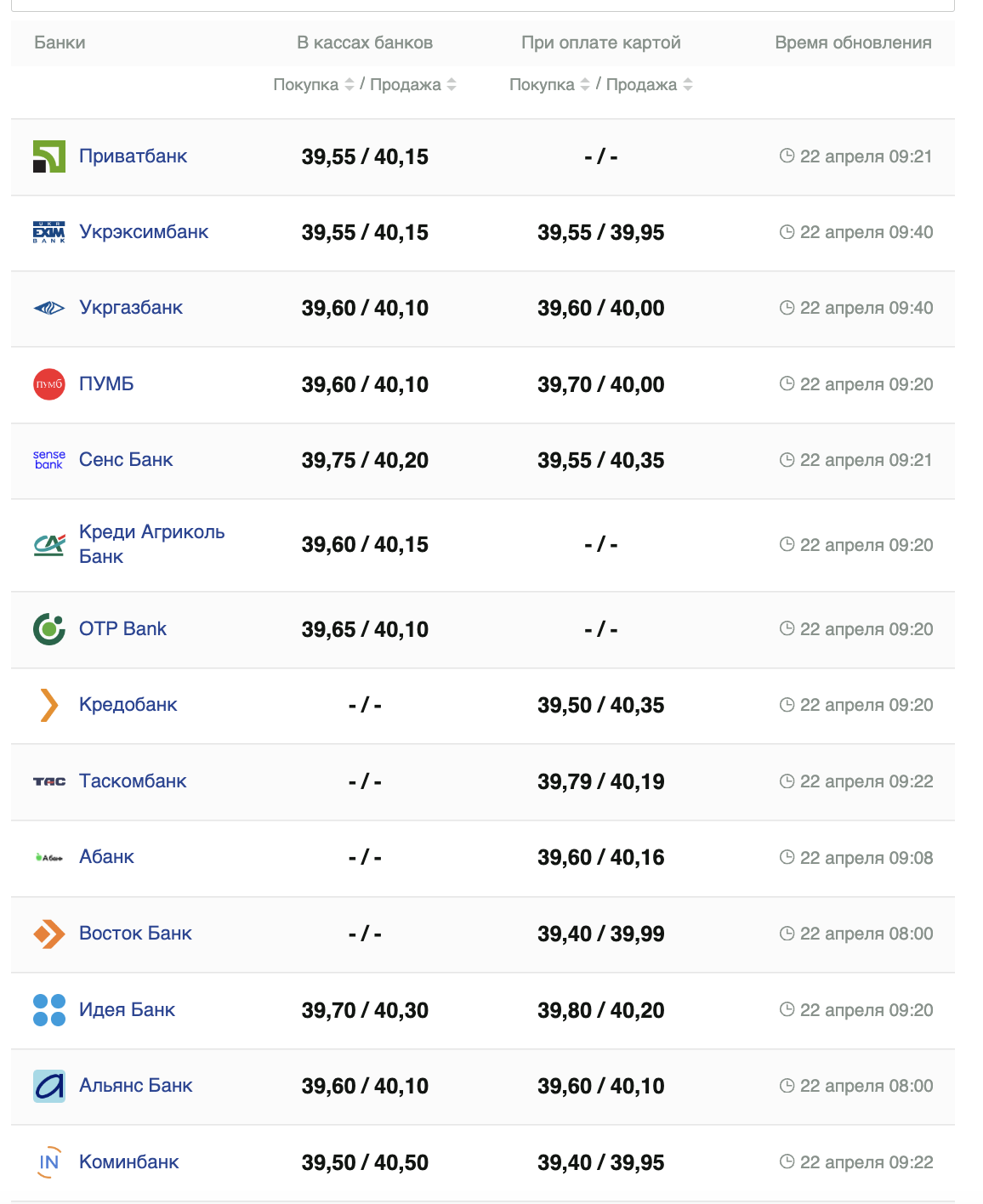Click the Privatbank green logo icon
This screenshot has height=1204, width=983.
pos(49,156)
